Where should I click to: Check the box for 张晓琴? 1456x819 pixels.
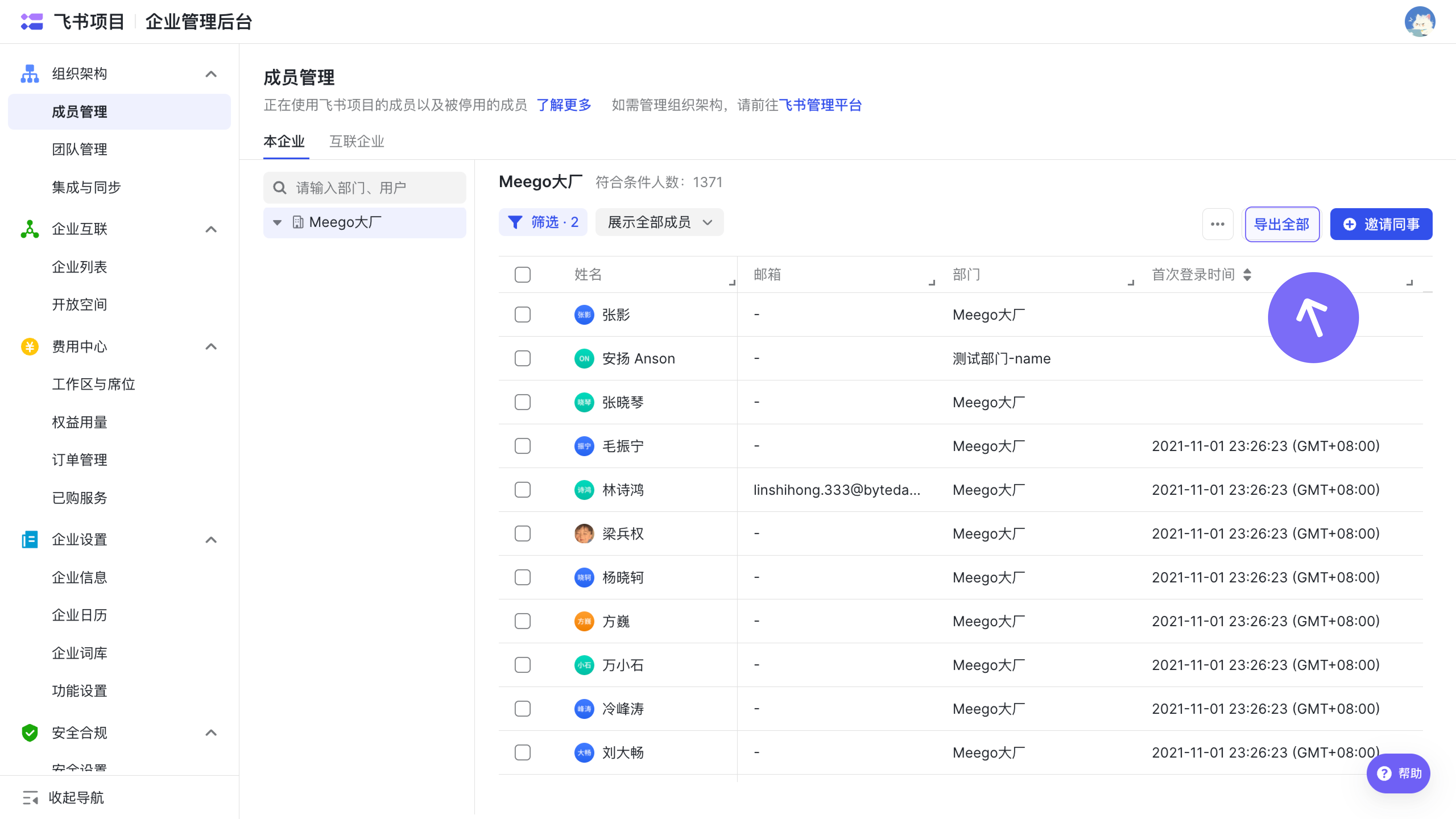[523, 402]
